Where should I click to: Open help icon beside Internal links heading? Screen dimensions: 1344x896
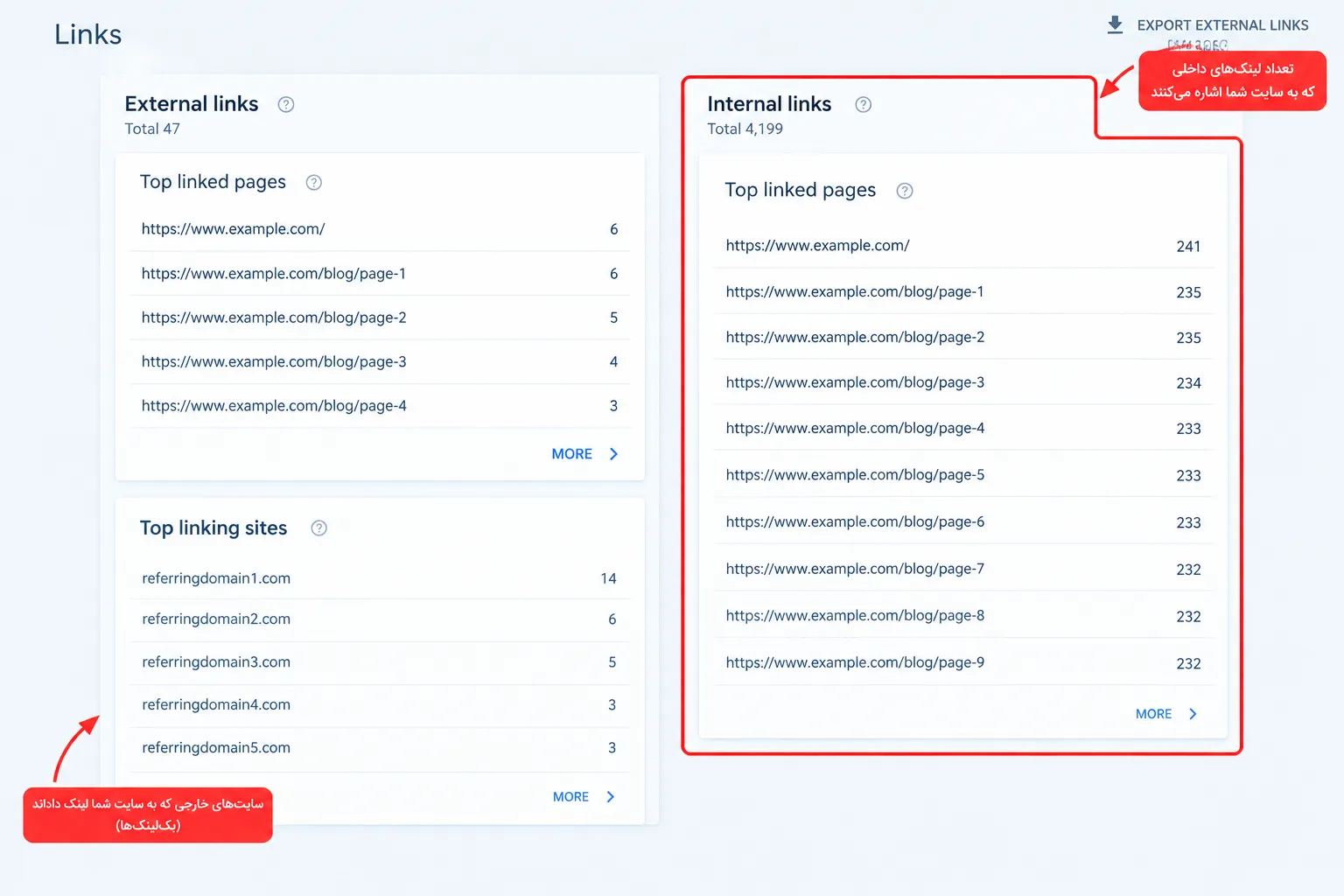tap(864, 104)
